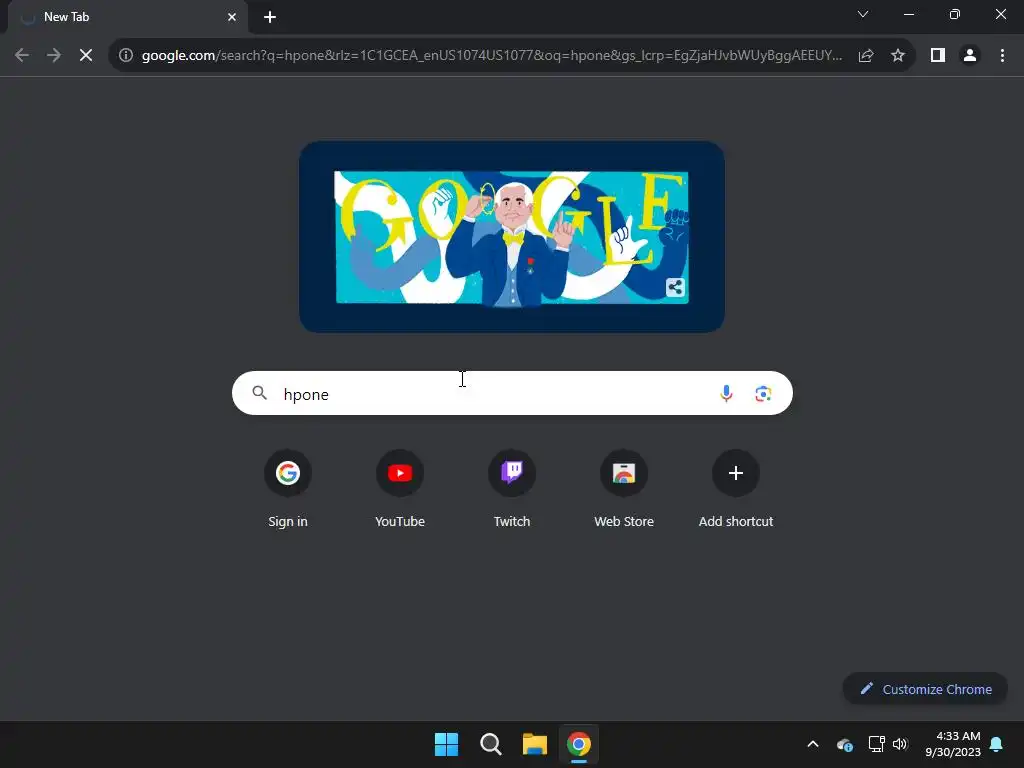This screenshot has width=1024, height=768.
Task: Search by image with Google Lens
Action: (763, 393)
